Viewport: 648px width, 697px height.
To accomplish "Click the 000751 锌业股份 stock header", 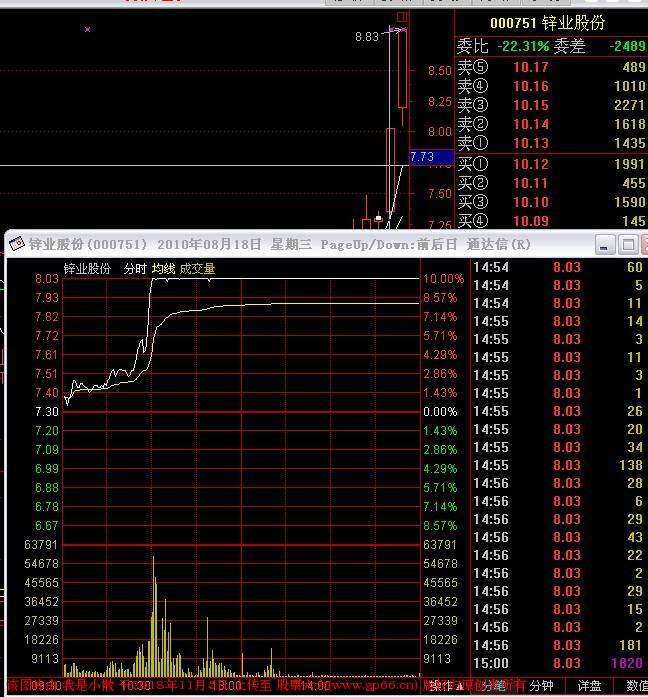I will (548, 23).
